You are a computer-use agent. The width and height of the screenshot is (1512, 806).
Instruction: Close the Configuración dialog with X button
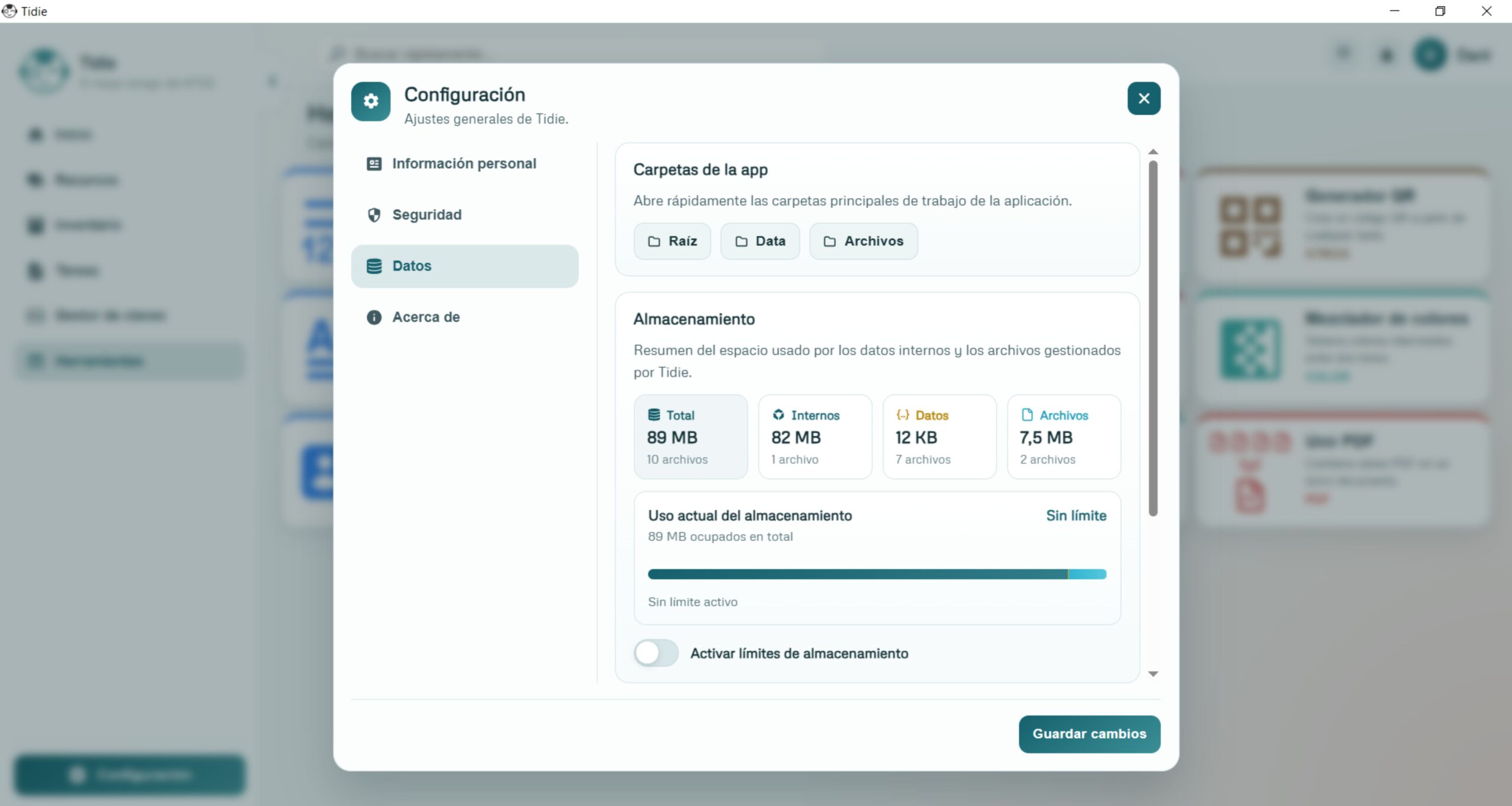1143,99
